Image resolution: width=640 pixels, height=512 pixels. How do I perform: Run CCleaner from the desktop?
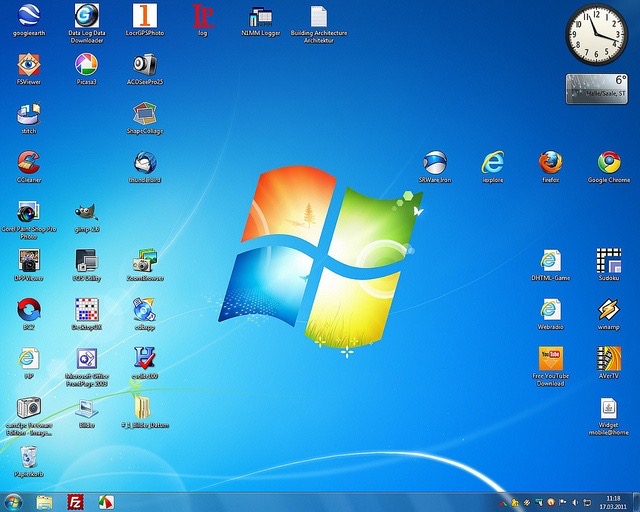click(x=29, y=167)
